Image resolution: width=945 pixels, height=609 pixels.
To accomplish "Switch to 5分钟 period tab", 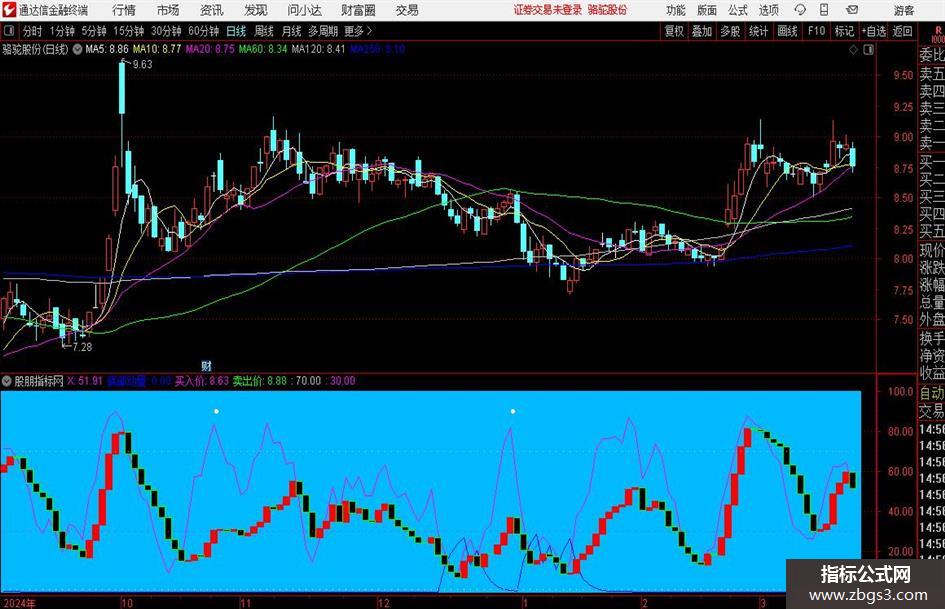I will tap(93, 31).
